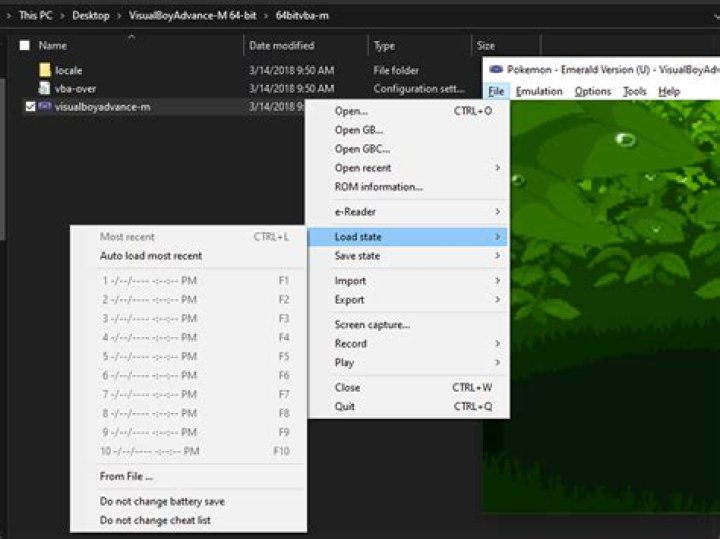The height and width of the screenshot is (539, 720).
Task: Click Auto load most recent
Action: tap(151, 256)
